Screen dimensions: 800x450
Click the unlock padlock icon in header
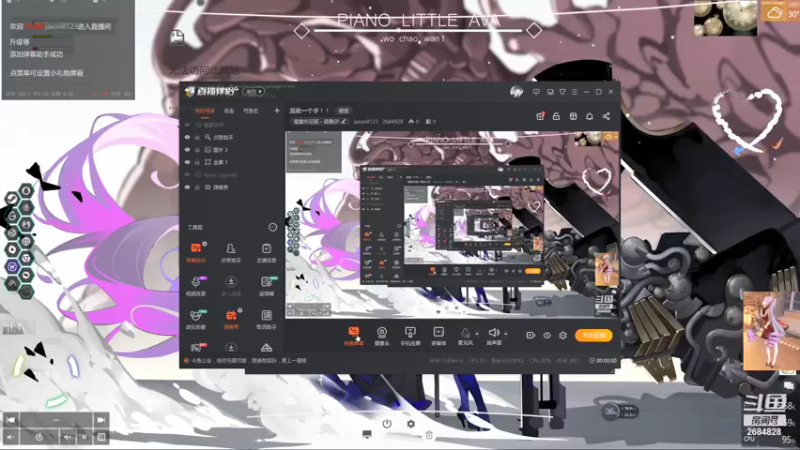556,116
